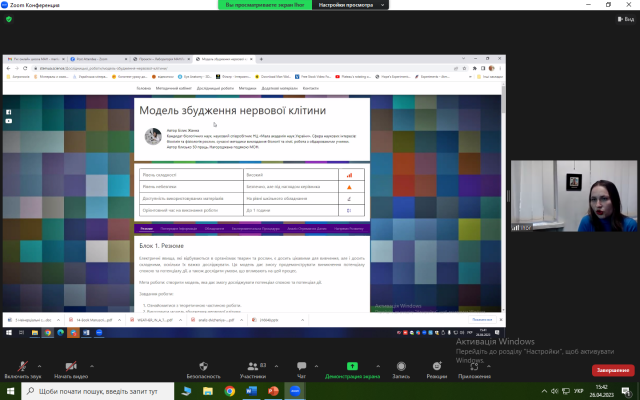
Task: Change layout with the Вид button
Action: coord(626,19)
